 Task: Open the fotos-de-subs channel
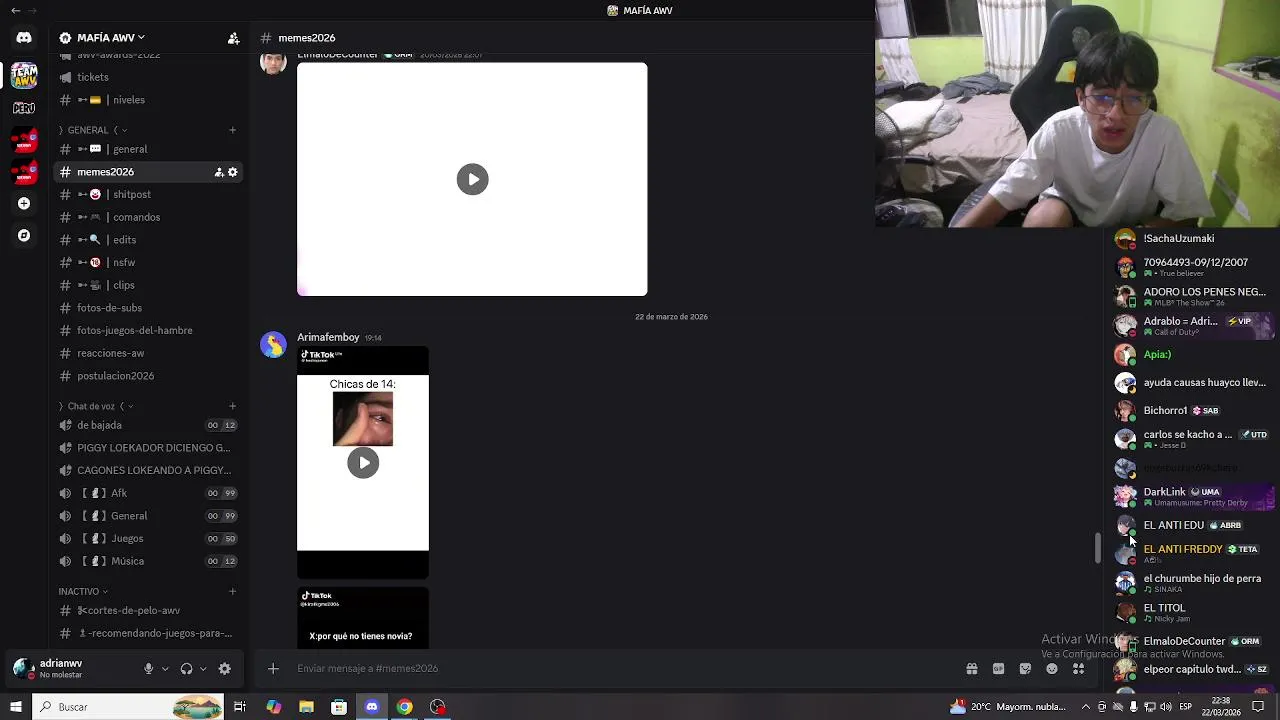(x=148, y=308)
